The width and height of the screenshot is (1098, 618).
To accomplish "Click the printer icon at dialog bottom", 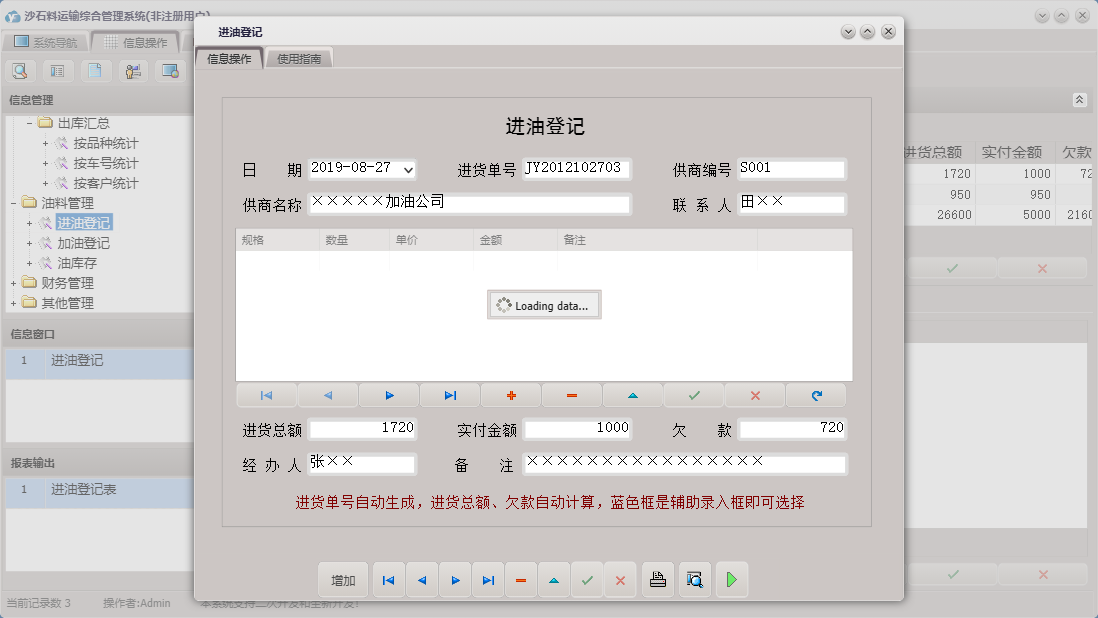I will [657, 580].
